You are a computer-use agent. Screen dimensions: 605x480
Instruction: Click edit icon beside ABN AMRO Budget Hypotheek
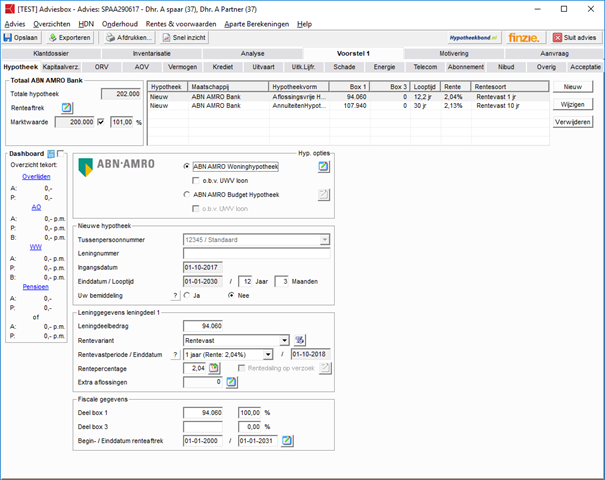pos(323,194)
